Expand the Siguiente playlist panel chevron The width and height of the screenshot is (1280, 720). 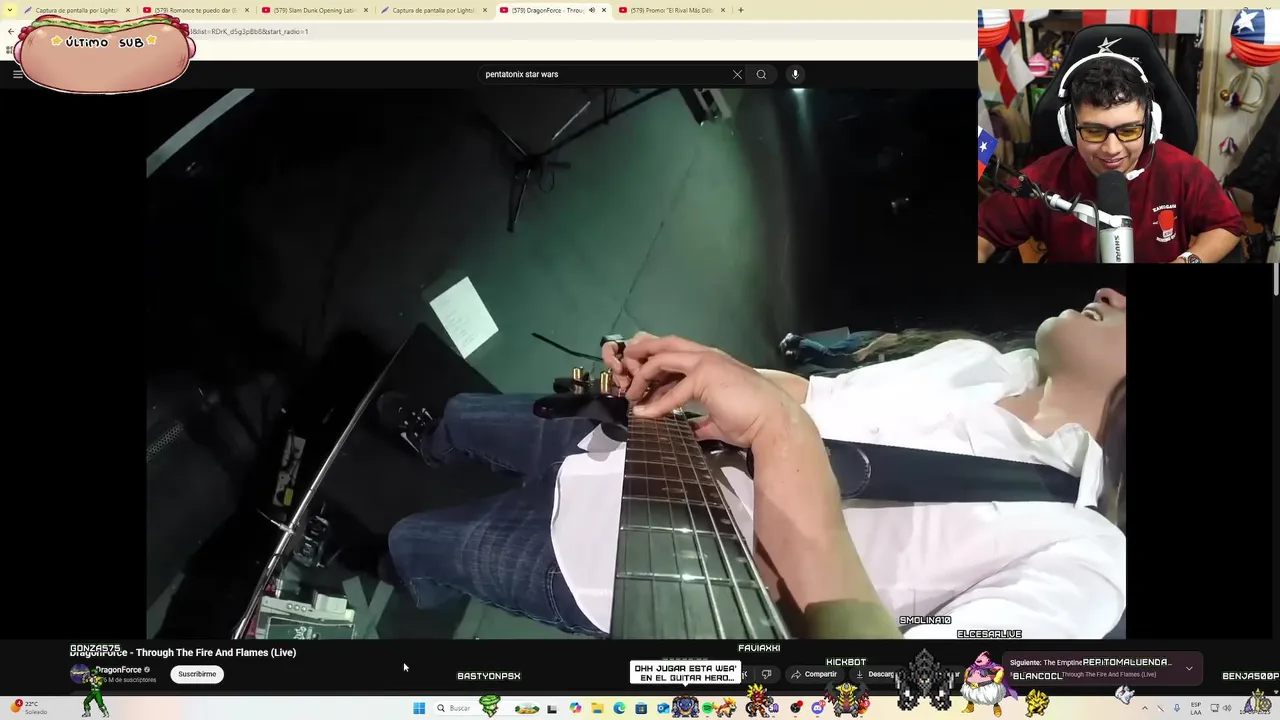[x=1189, y=668]
